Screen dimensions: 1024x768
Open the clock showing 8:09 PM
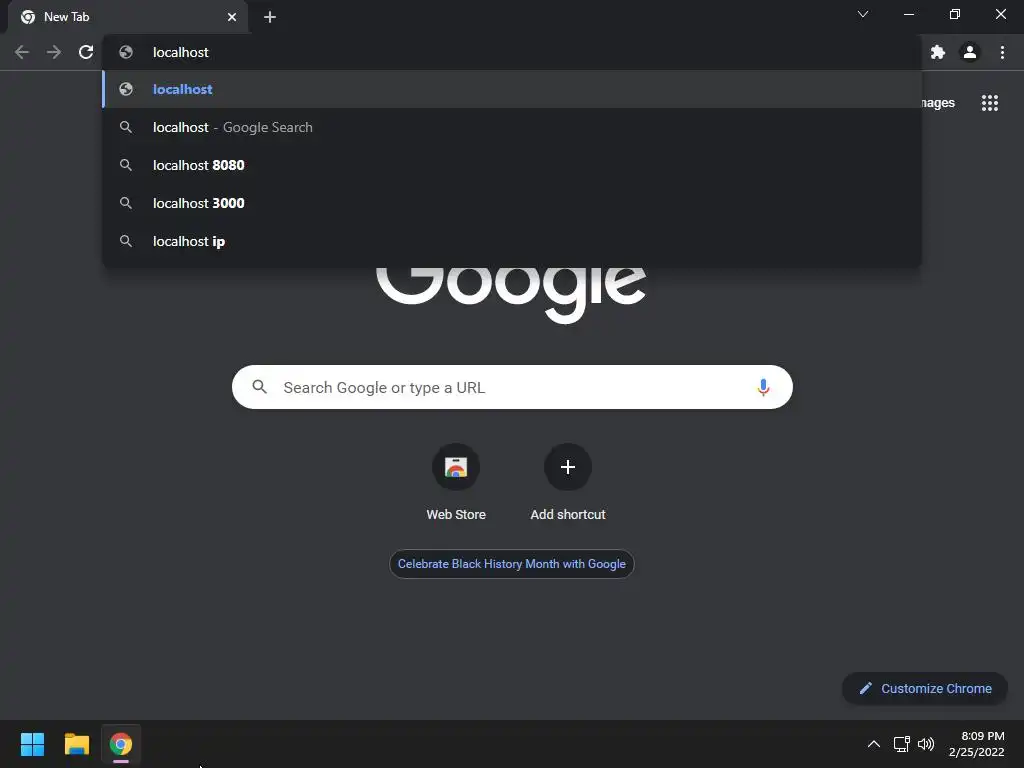[x=976, y=744]
